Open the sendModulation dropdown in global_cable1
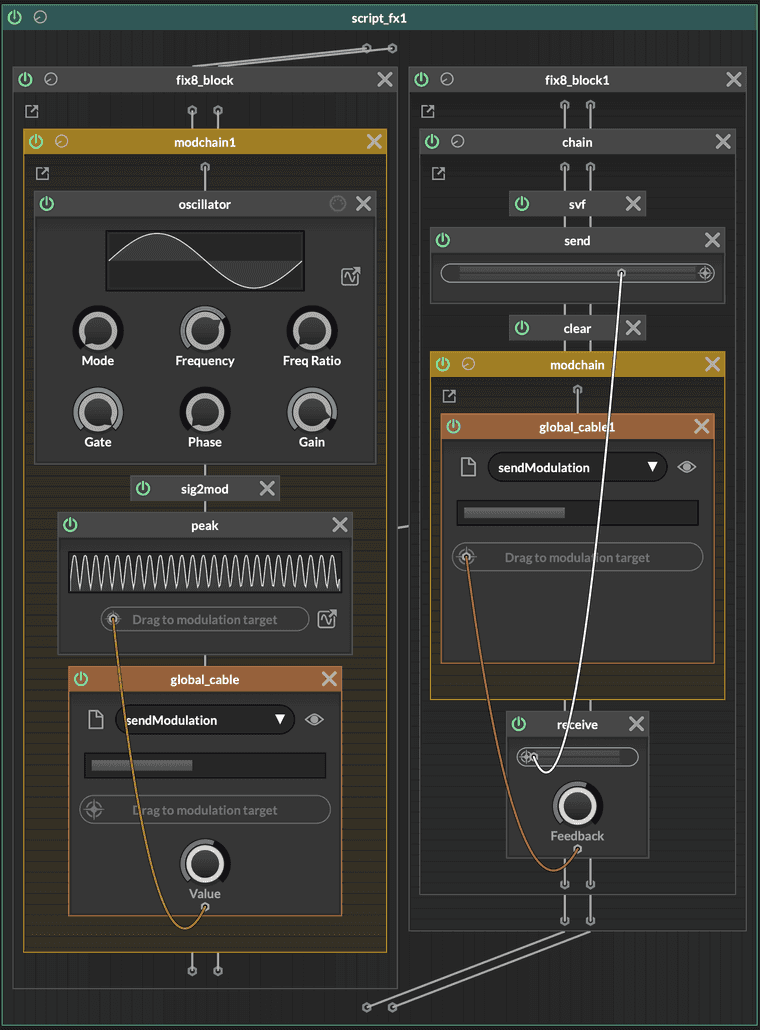The height and width of the screenshot is (1030, 760). (x=577, y=467)
